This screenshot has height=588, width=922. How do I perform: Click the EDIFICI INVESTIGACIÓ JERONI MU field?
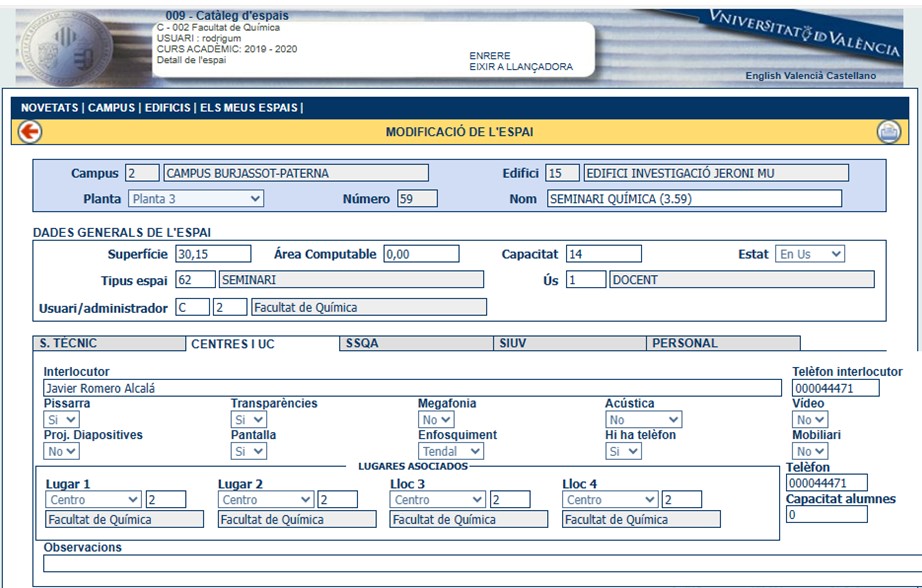[716, 173]
